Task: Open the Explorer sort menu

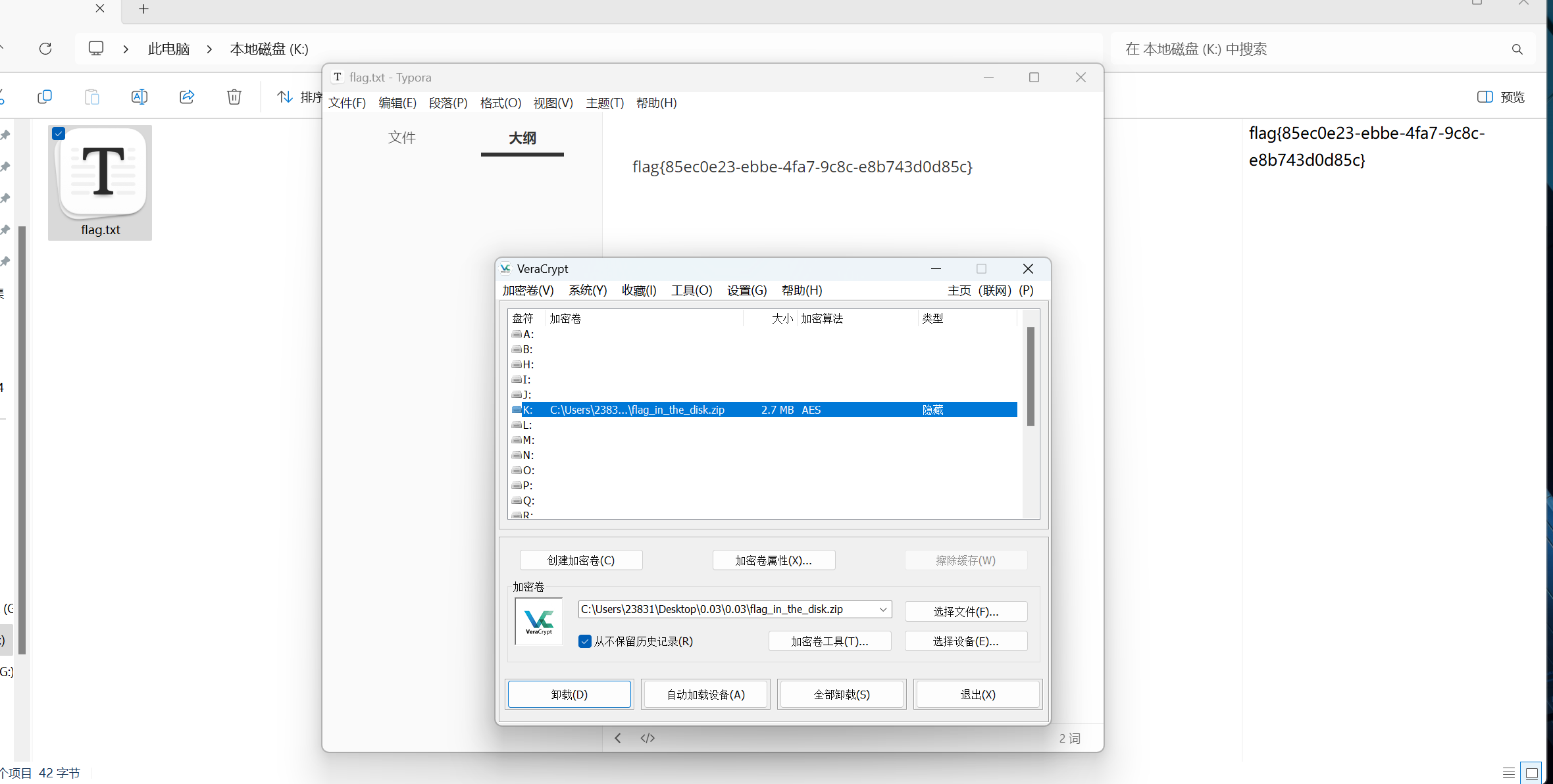Action: point(299,97)
